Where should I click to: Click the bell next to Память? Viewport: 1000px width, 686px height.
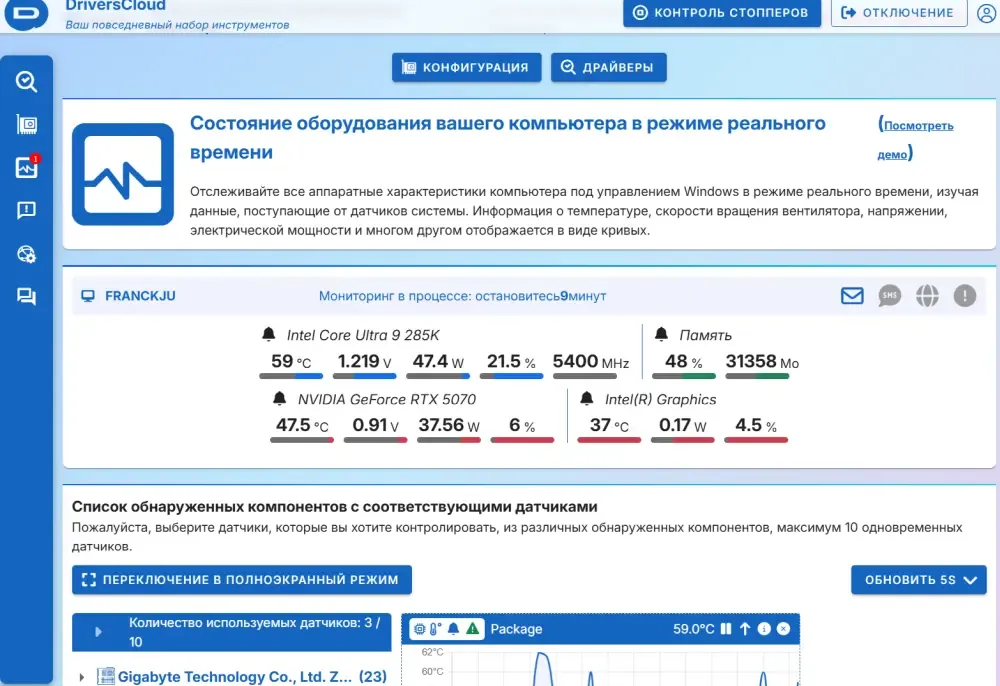pyautogui.click(x=661, y=334)
